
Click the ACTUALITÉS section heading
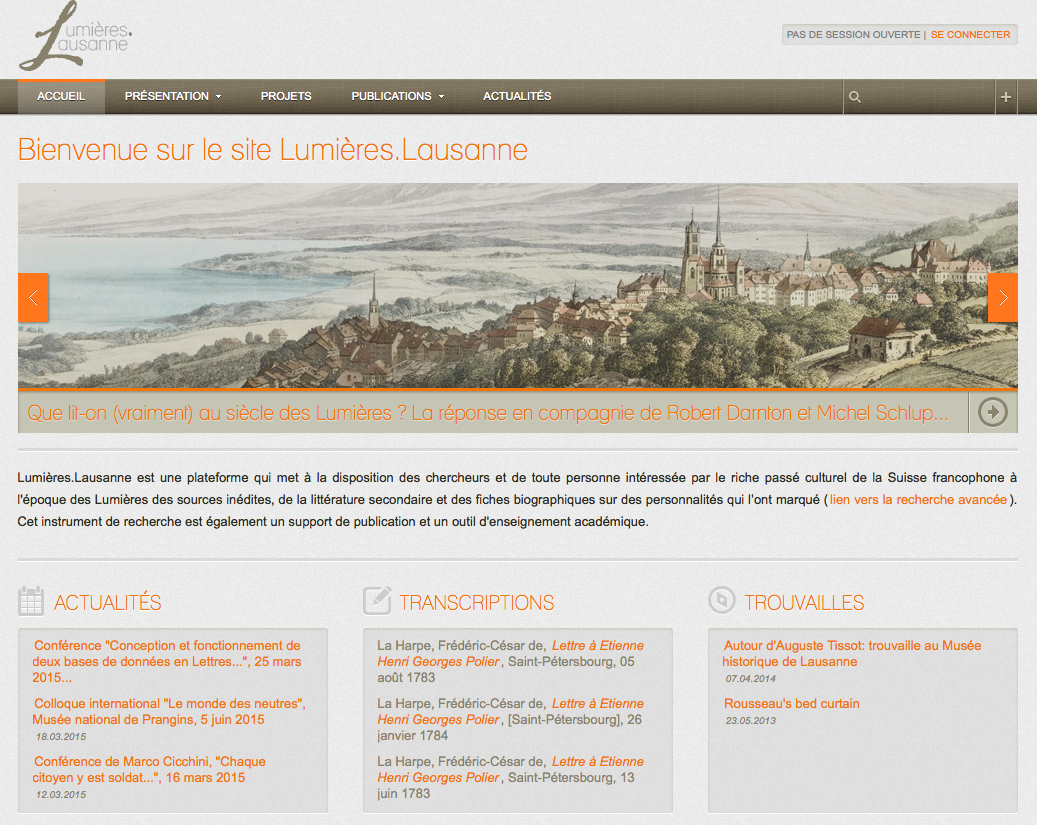[107, 603]
